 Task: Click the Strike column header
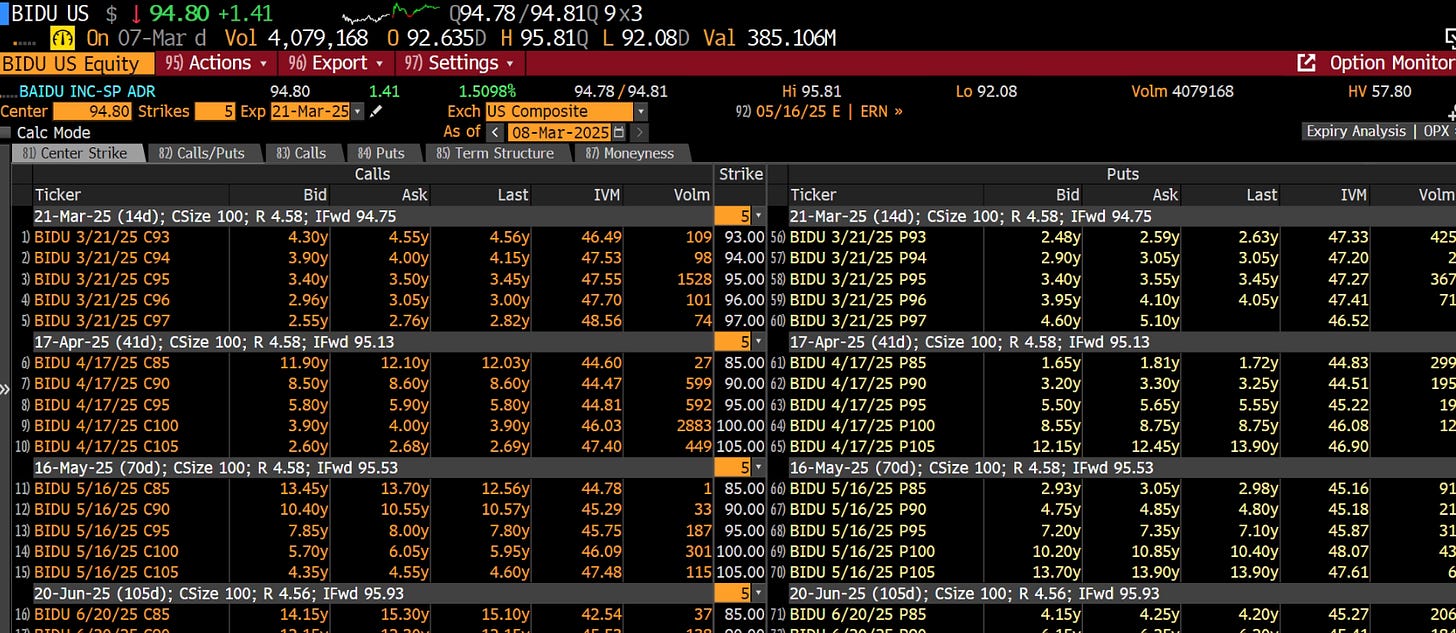[740, 174]
